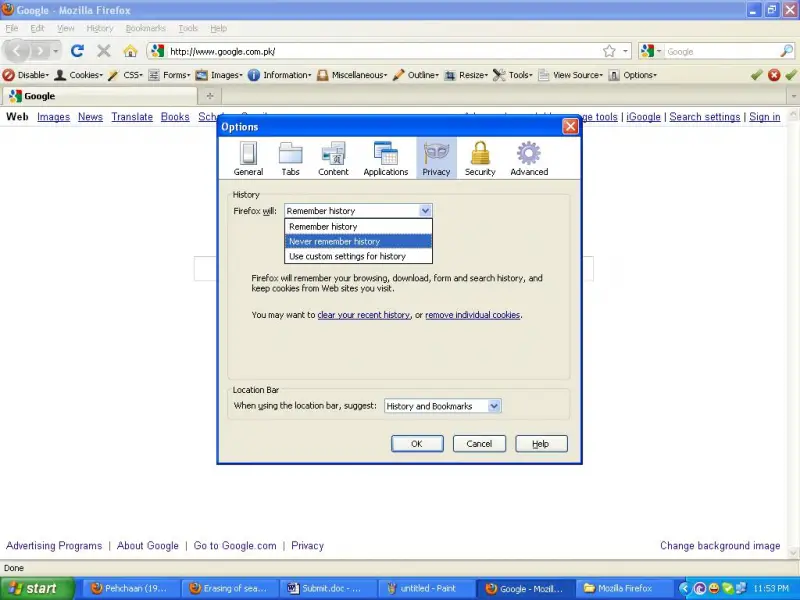Open the tab list dropdown arrow
Screen dimensions: 800x600
(793, 96)
